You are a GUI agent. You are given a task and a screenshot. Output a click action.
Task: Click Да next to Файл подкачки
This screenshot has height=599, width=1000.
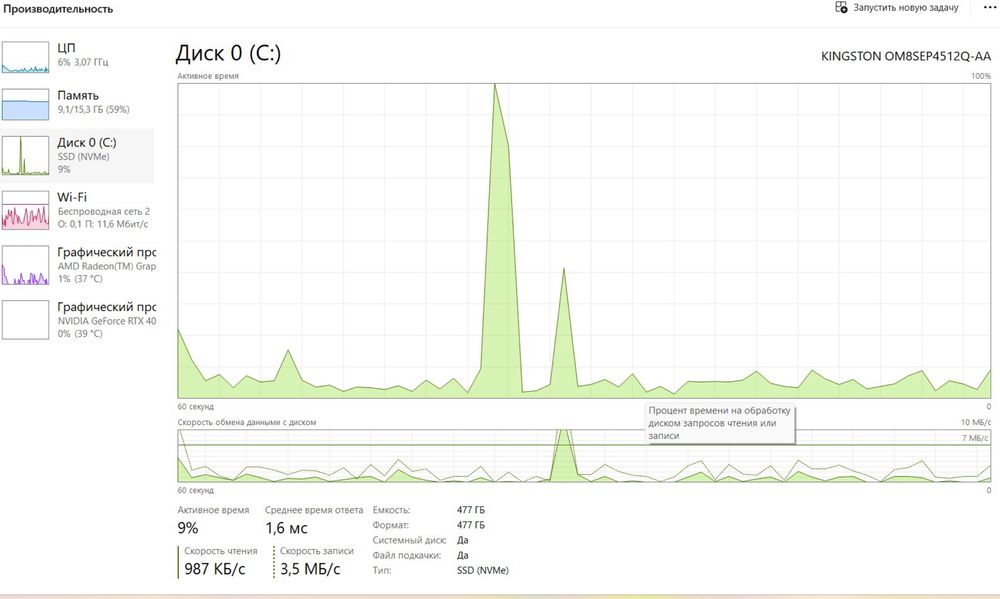tap(463, 556)
